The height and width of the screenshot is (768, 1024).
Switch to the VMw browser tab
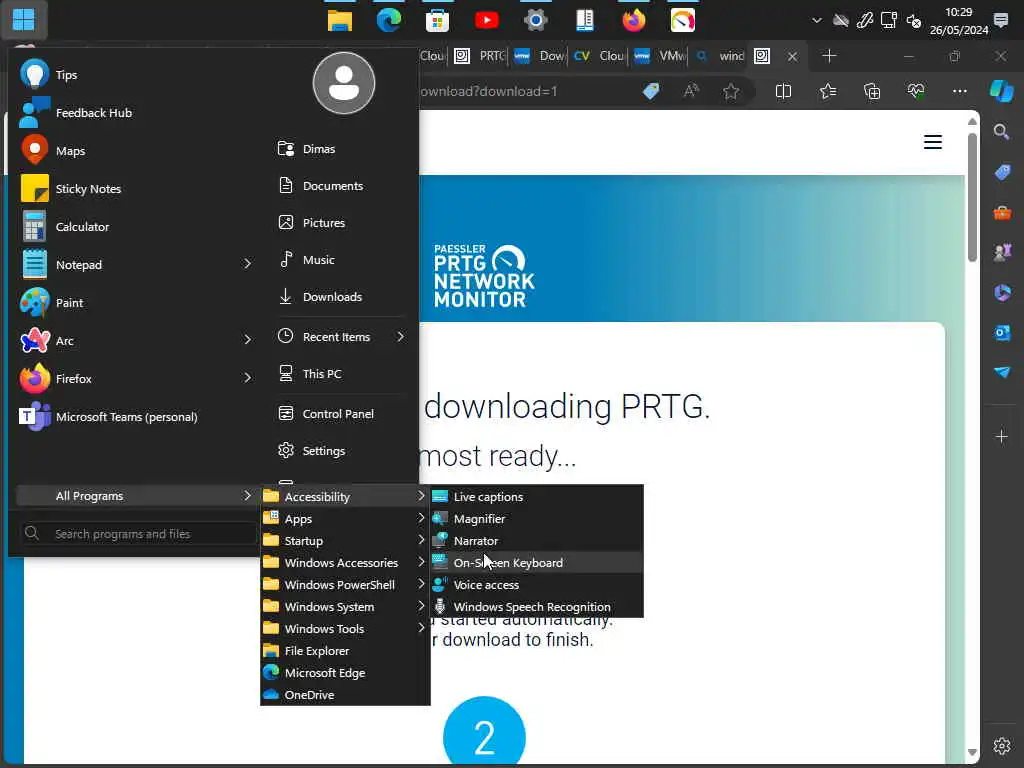[659, 56]
